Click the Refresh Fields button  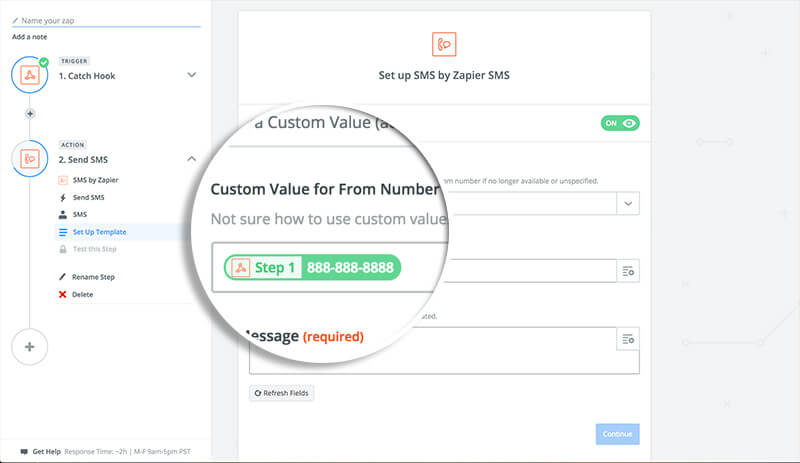[x=282, y=393]
